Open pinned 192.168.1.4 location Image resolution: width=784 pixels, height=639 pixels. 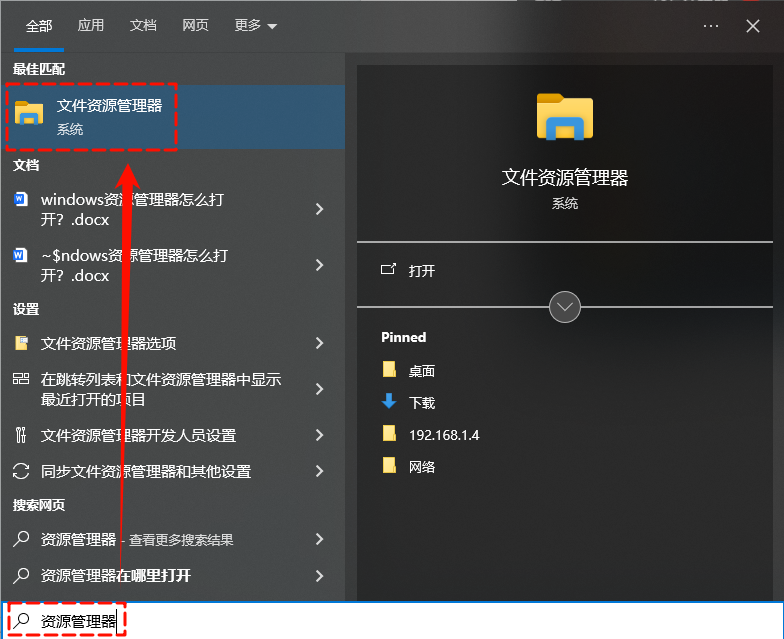tap(444, 435)
